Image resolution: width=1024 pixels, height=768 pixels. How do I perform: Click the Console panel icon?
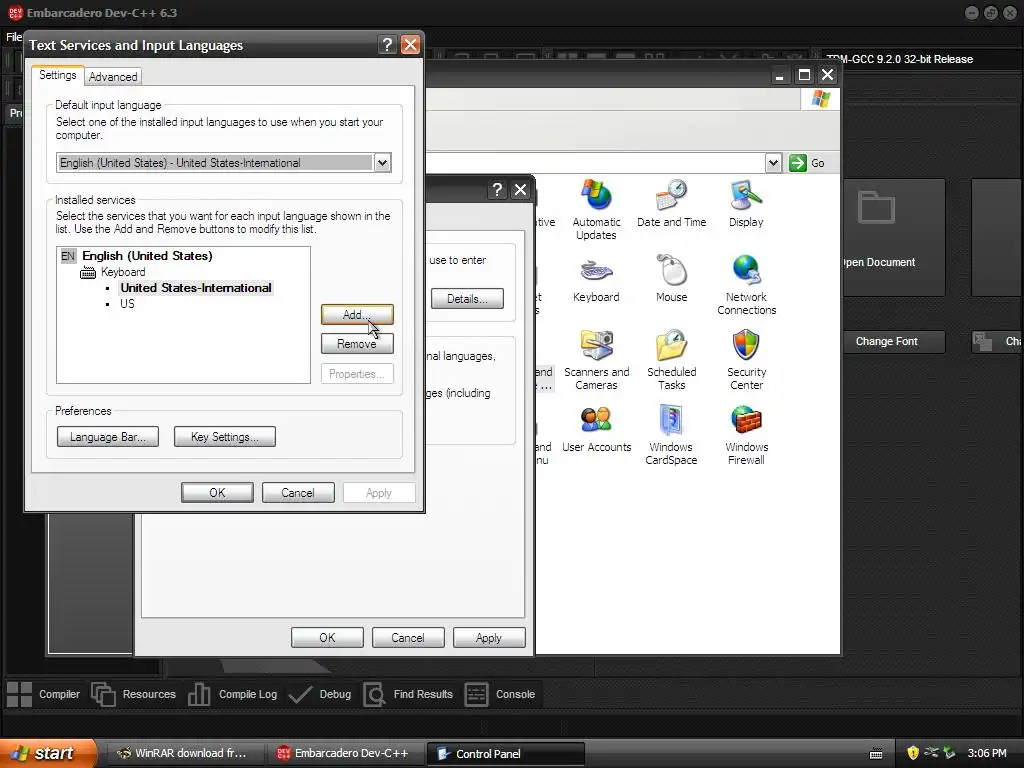476,694
